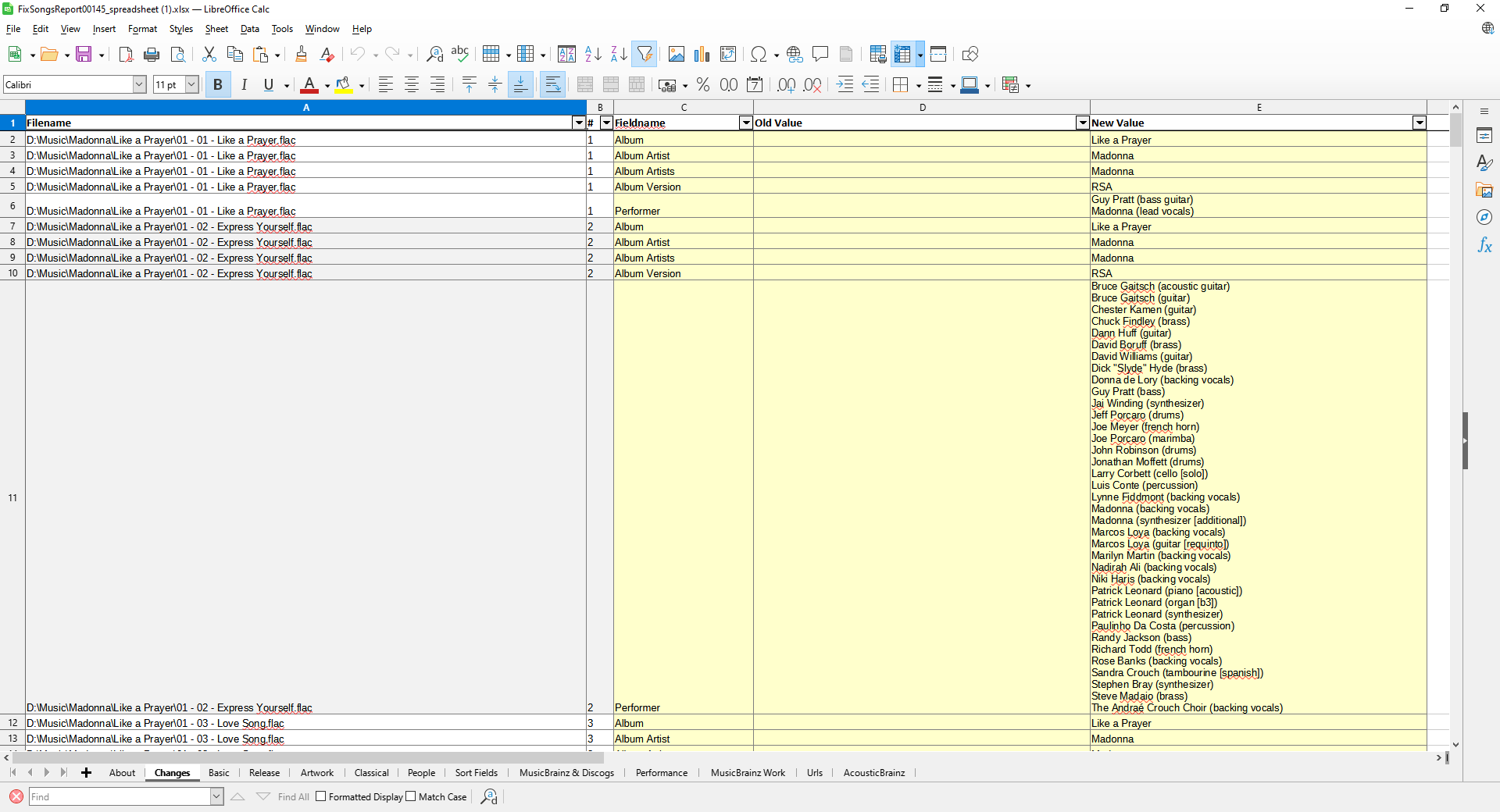This screenshot has width=1500, height=812.
Task: Expand Find text history dropdown
Action: pyautogui.click(x=216, y=796)
